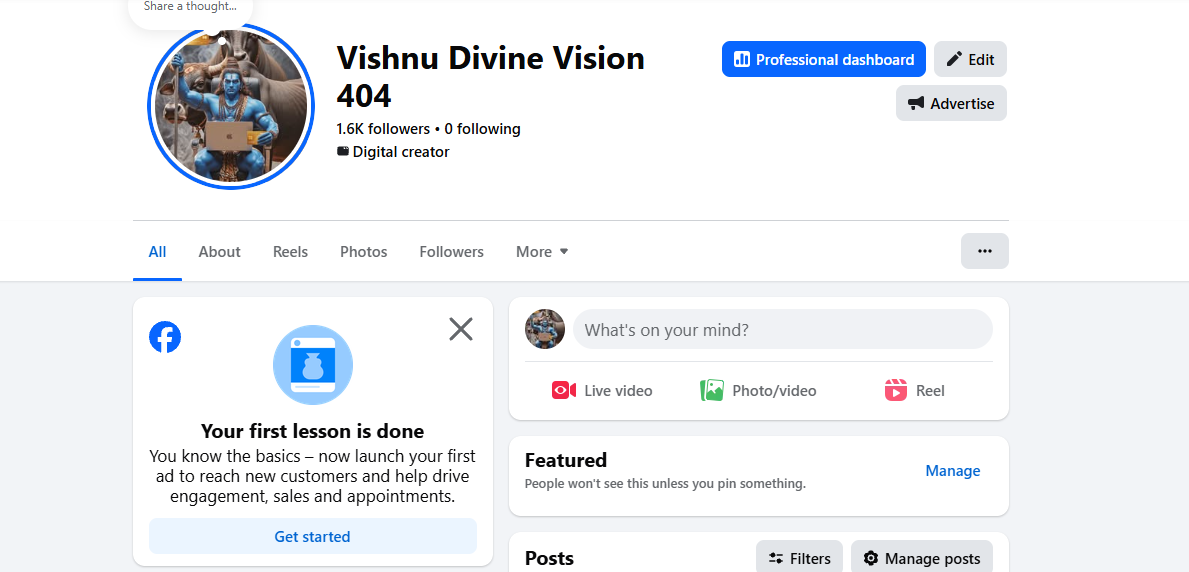View the Followers tab
This screenshot has height=572, width=1189.
451,252
